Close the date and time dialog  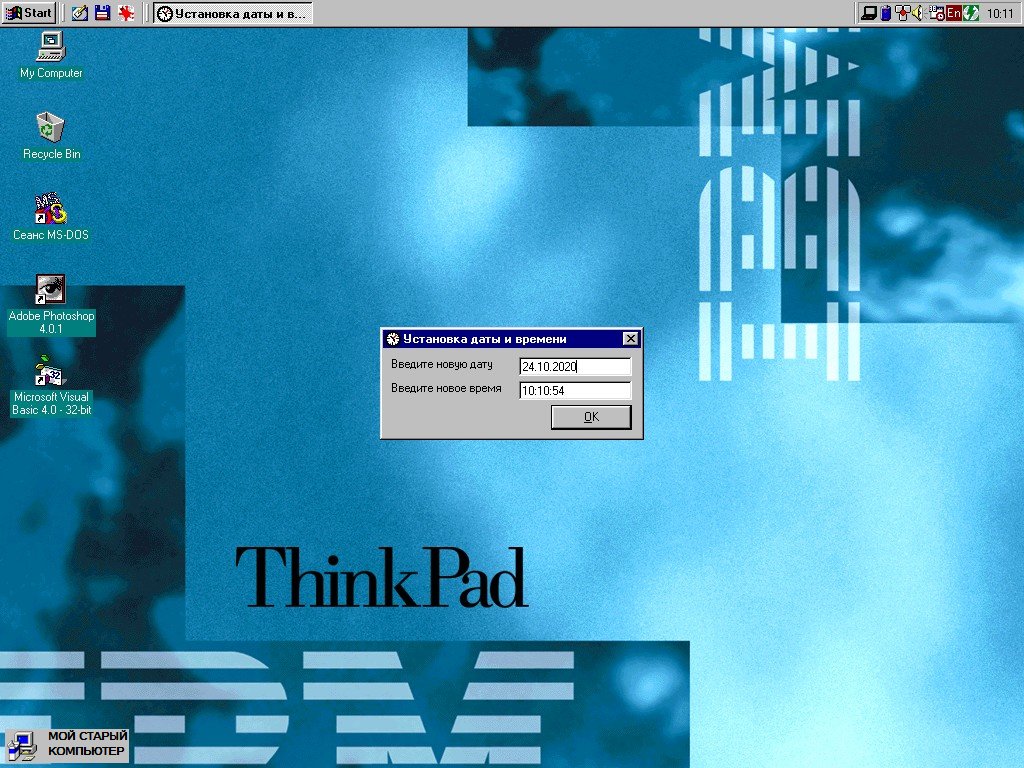click(629, 339)
